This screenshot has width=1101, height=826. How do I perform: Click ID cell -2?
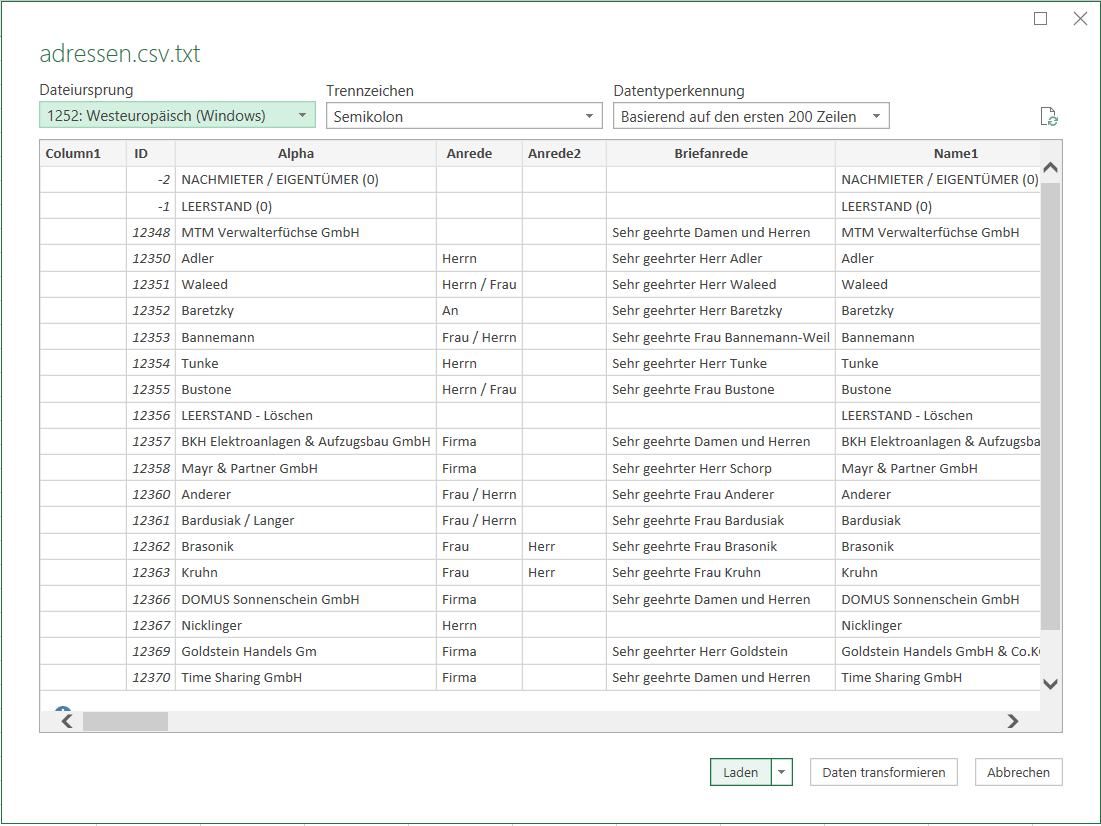[151, 179]
